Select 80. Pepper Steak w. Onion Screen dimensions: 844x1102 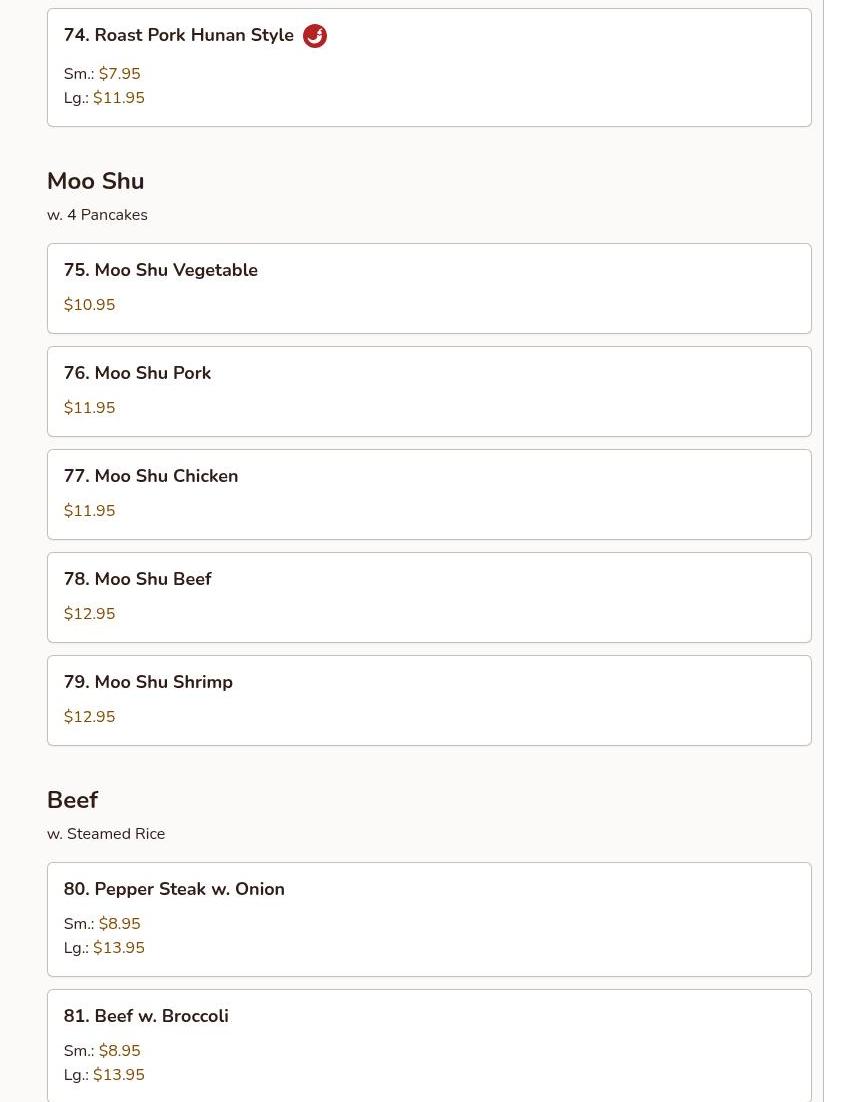pyautogui.click(x=429, y=919)
